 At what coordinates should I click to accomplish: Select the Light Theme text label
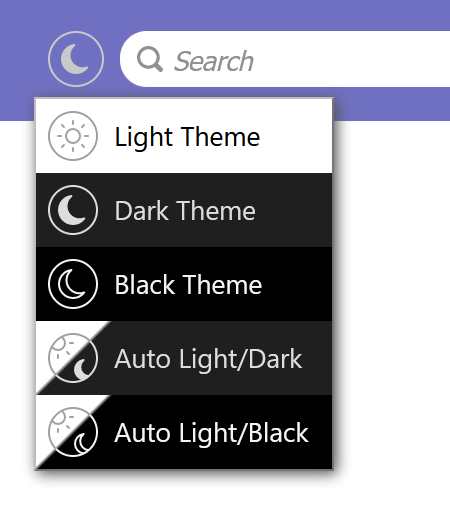[187, 137]
